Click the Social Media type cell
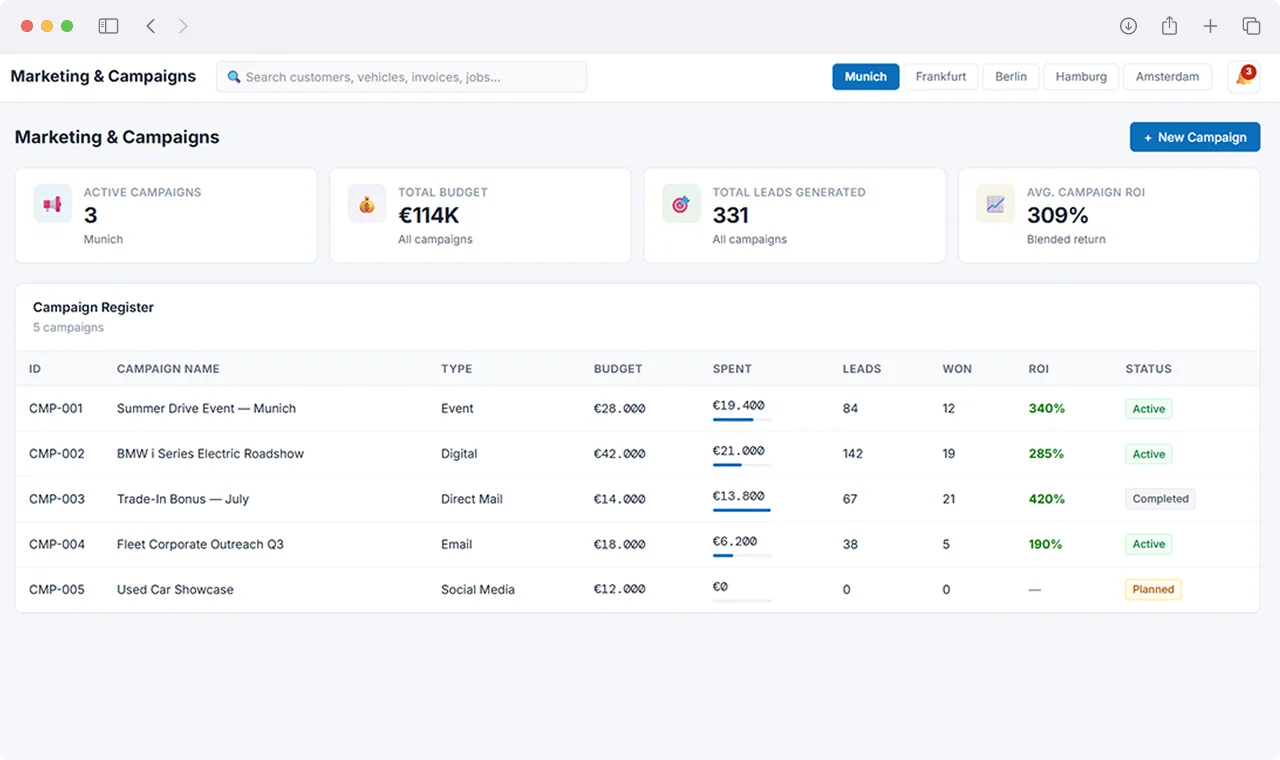This screenshot has width=1280, height=760. (478, 589)
